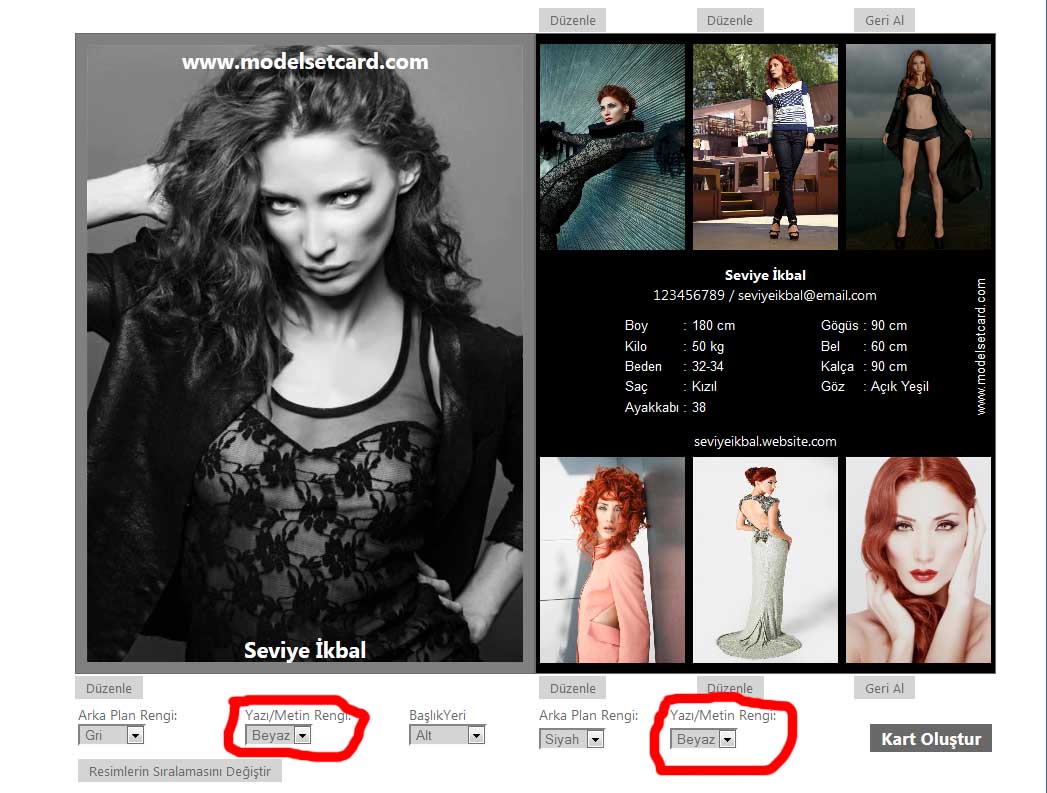Image resolution: width=1047 pixels, height=793 pixels.
Task: Open the left Yazı/Metin Rengi Beyaz dropdown
Action: point(278,735)
